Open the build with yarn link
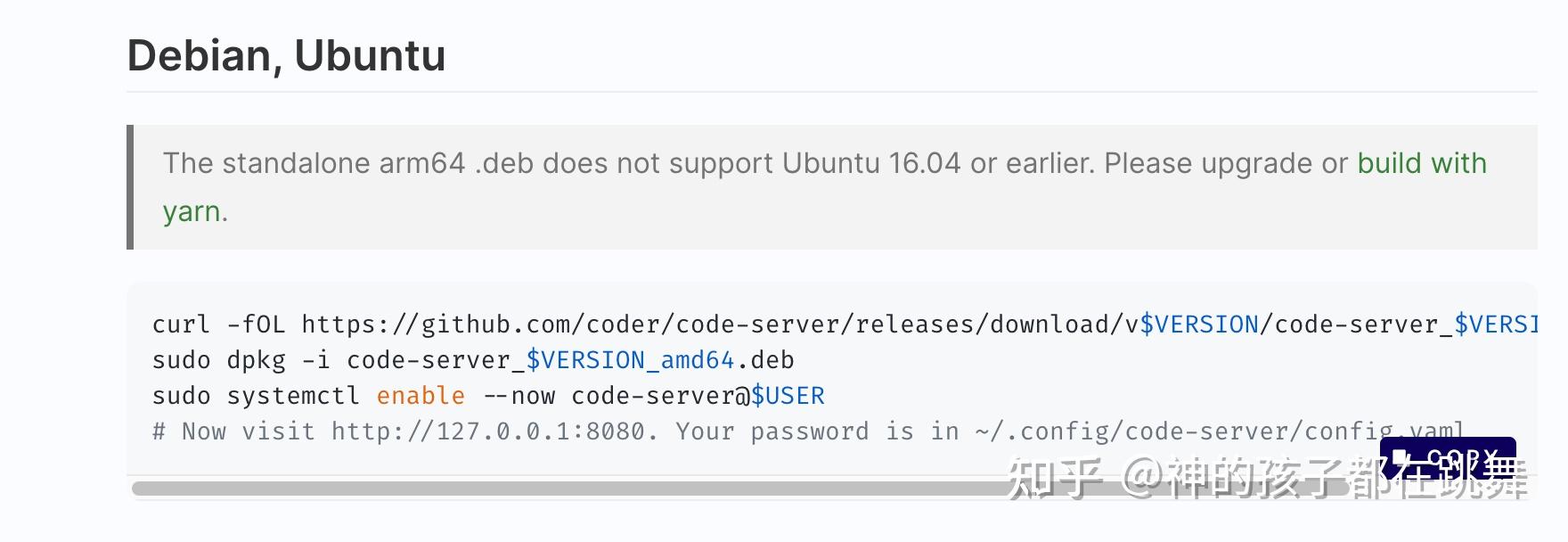Viewport: 1568px width, 542px height. (x=1420, y=163)
